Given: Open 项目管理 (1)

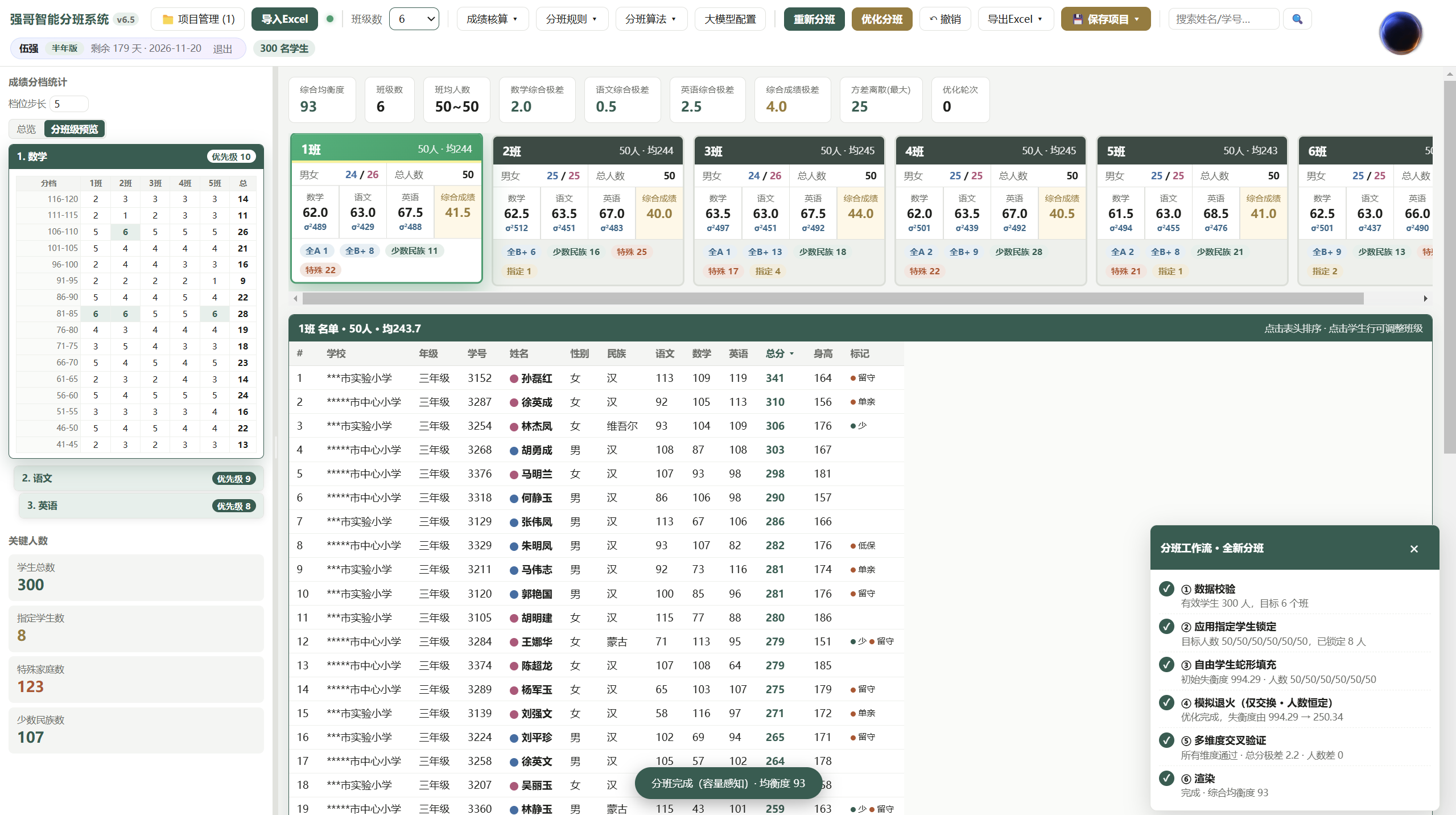Looking at the screenshot, I should (x=197, y=19).
